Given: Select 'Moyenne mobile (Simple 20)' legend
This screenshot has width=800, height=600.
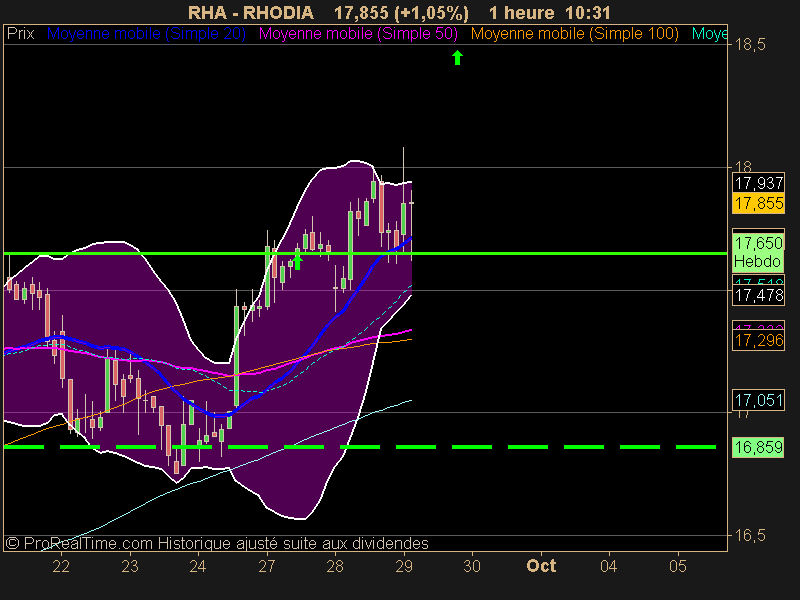Looking at the screenshot, I should click(146, 34).
